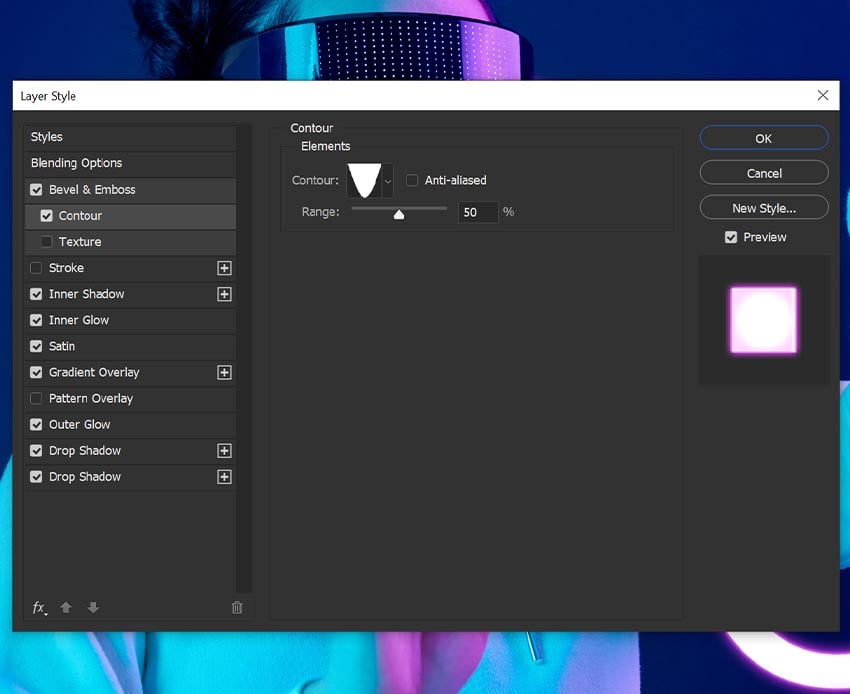Uncheck the first Drop Shadow checkbox
The image size is (850, 694).
(36, 451)
